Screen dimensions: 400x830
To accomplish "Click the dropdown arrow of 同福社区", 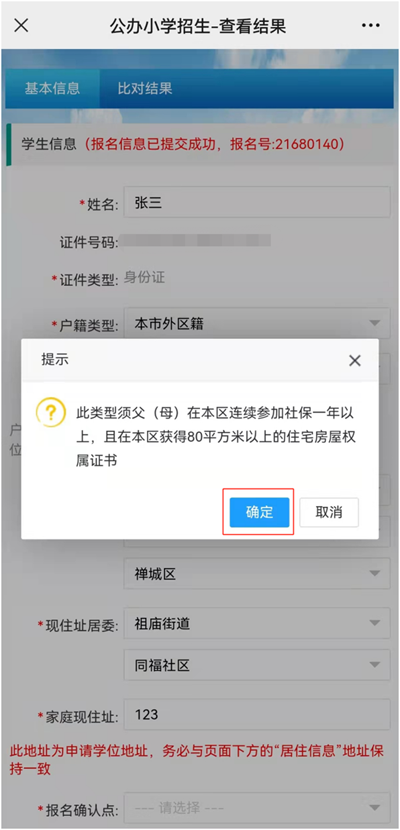I will tap(375, 665).
